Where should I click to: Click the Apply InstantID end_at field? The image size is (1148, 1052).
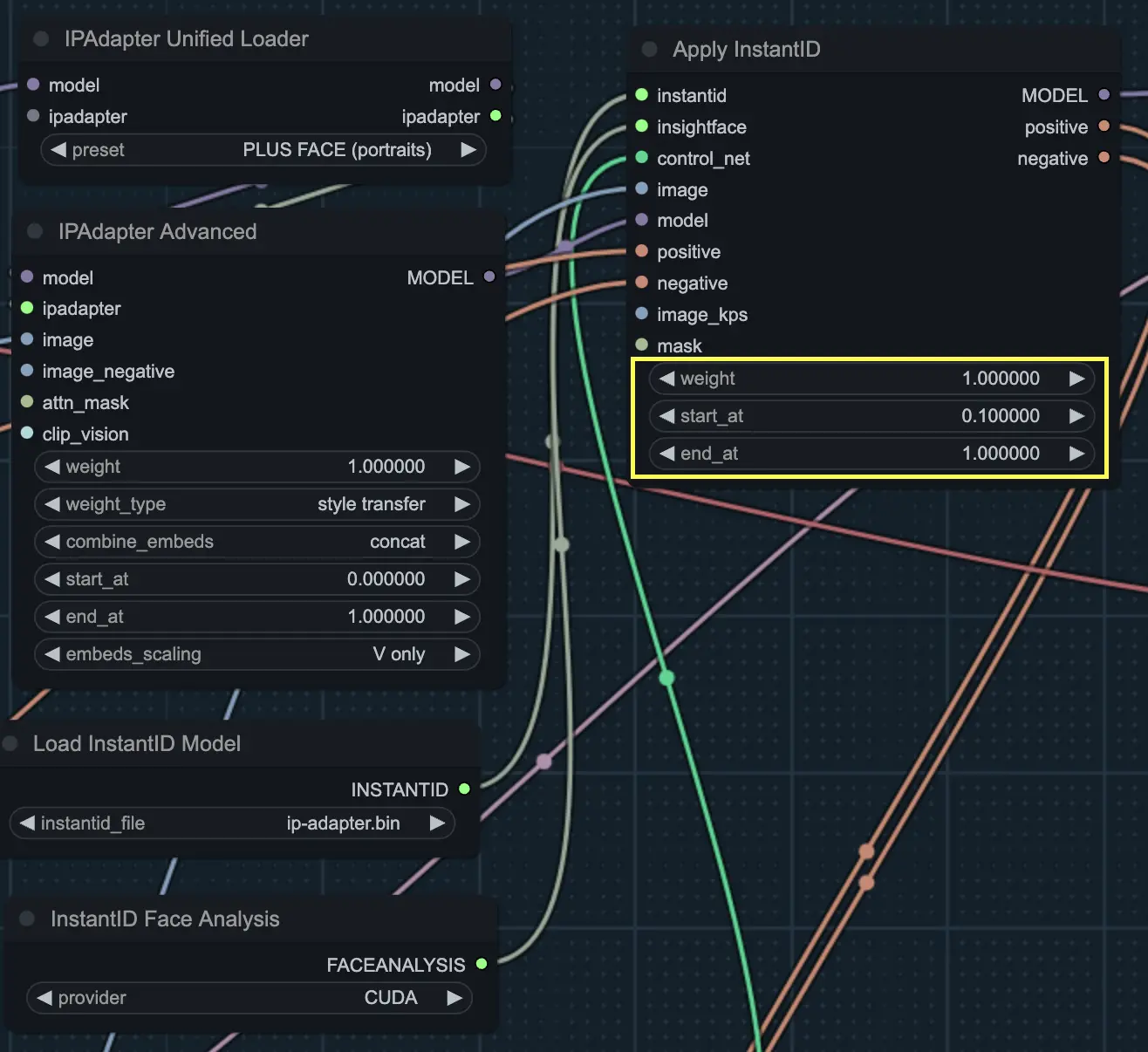coord(872,454)
